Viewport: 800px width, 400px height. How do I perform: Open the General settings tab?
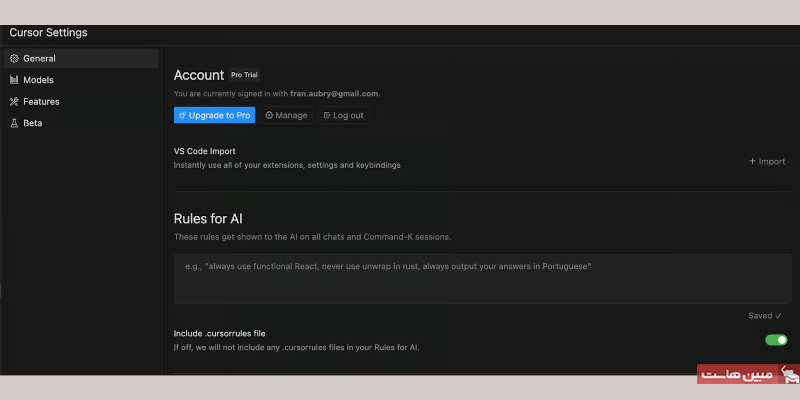coord(81,59)
